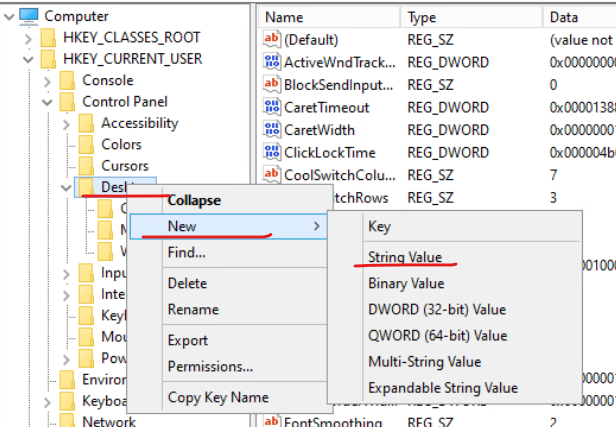Open the New submenu arrow
The image size is (616, 427).
pyautogui.click(x=317, y=226)
